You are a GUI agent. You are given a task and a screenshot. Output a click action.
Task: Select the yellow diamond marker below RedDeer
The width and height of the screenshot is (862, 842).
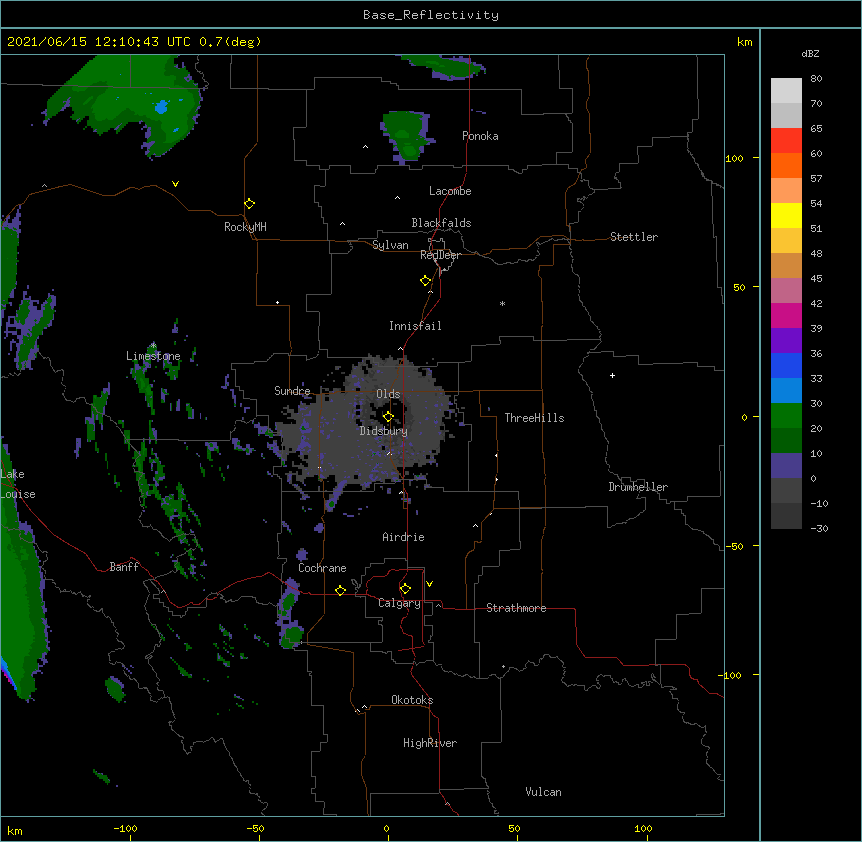point(426,281)
